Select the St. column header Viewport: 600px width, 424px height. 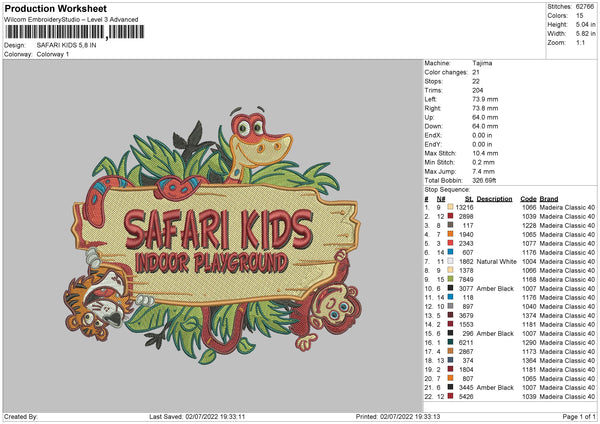[469, 199]
